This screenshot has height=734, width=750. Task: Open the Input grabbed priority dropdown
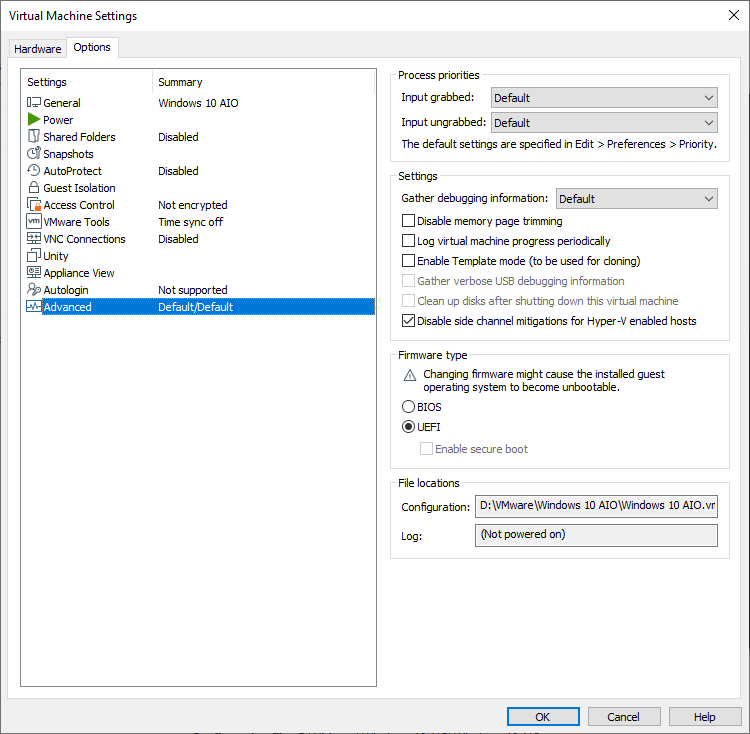pyautogui.click(x=604, y=98)
